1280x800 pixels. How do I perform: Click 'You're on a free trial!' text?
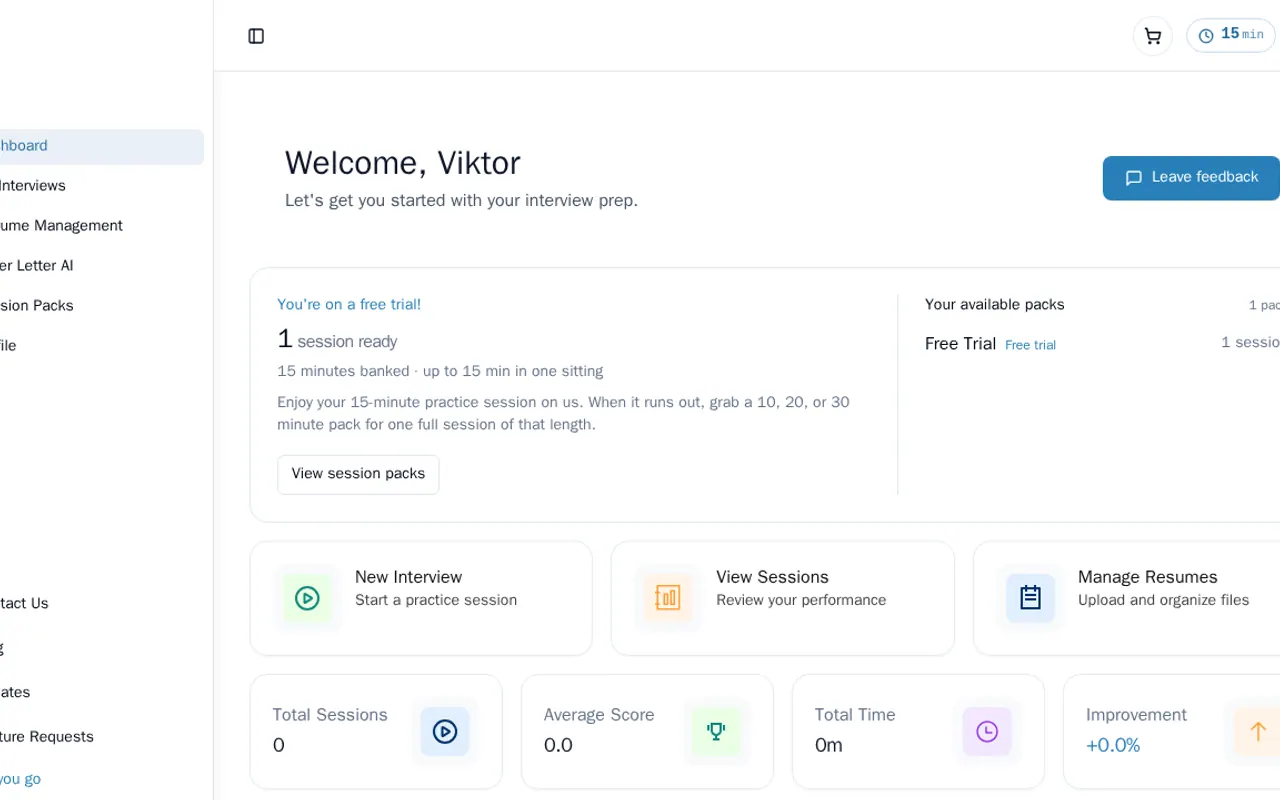click(349, 304)
